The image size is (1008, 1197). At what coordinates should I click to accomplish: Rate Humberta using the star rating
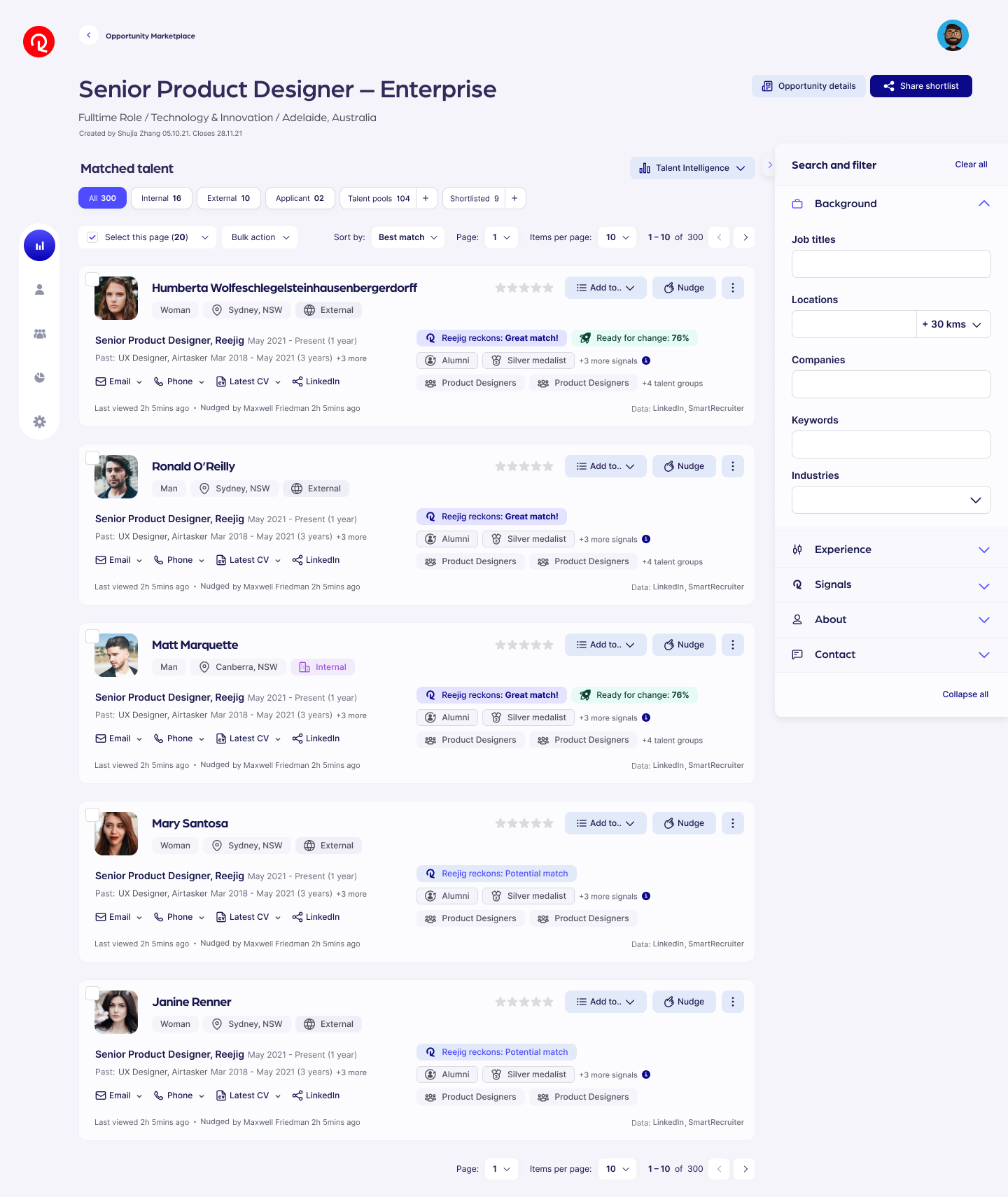pos(524,288)
